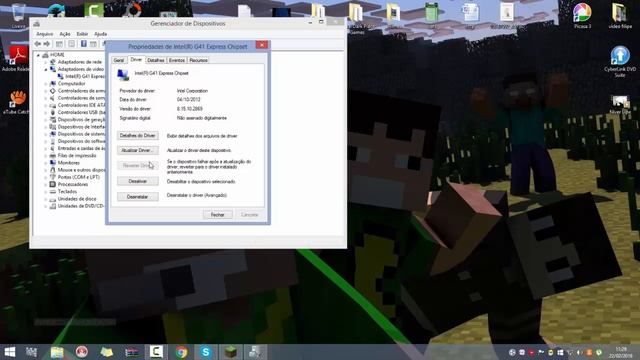Click the Detalhes do Driver button
Viewport: 640px width, 360px height.
tap(138, 136)
